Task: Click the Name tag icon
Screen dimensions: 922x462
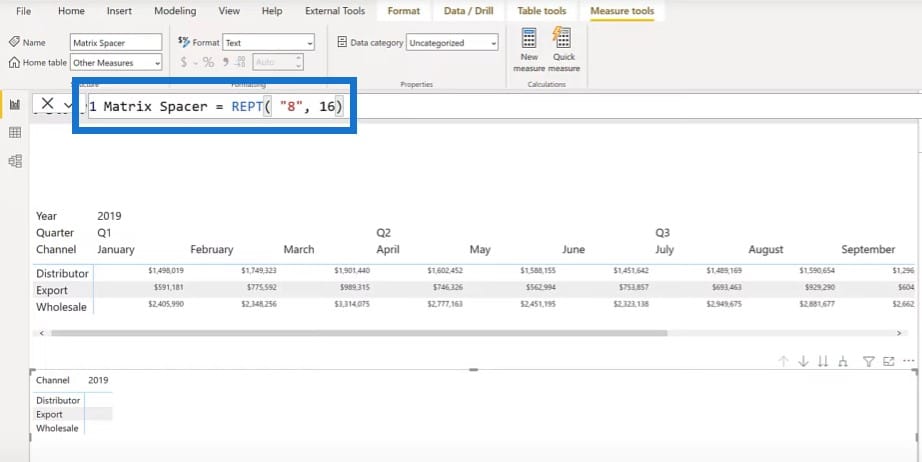Action: 14,42
